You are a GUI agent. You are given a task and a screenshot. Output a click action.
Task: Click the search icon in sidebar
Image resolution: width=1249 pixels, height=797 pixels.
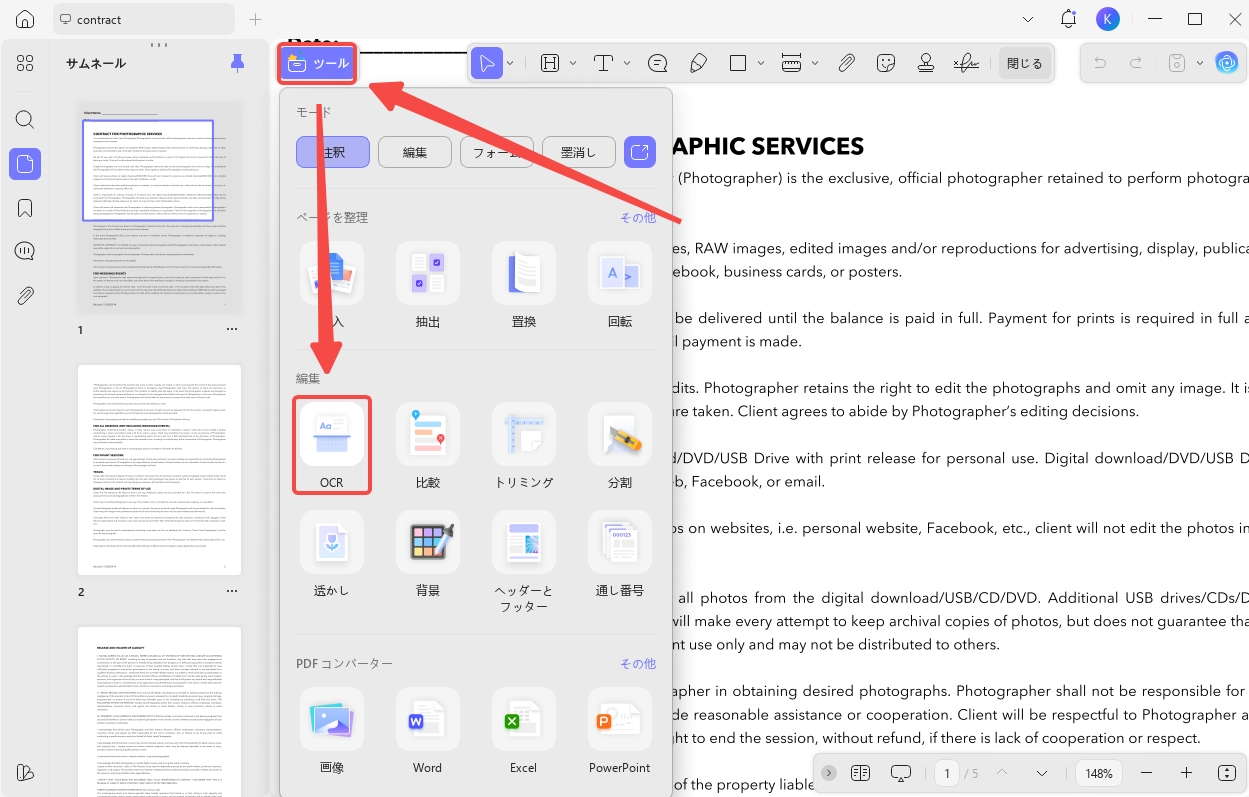point(25,120)
